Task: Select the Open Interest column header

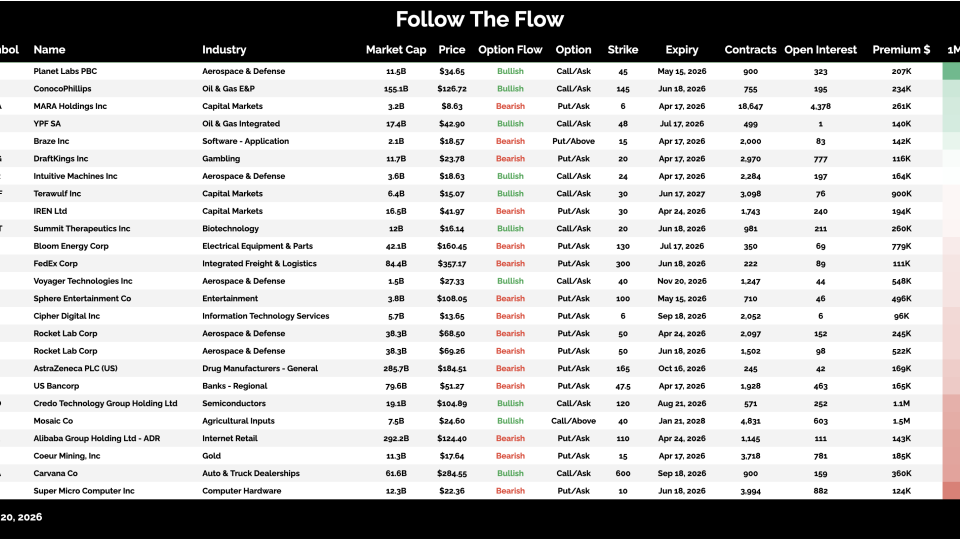Action: (821, 50)
